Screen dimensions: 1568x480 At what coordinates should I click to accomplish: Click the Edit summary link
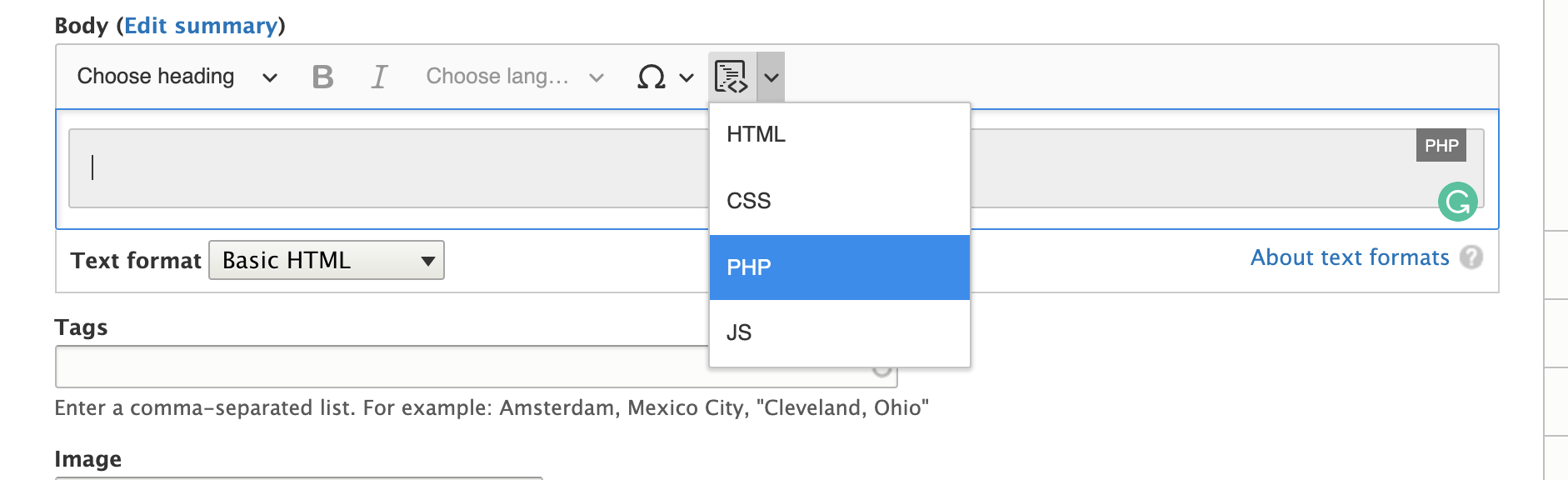tap(201, 25)
